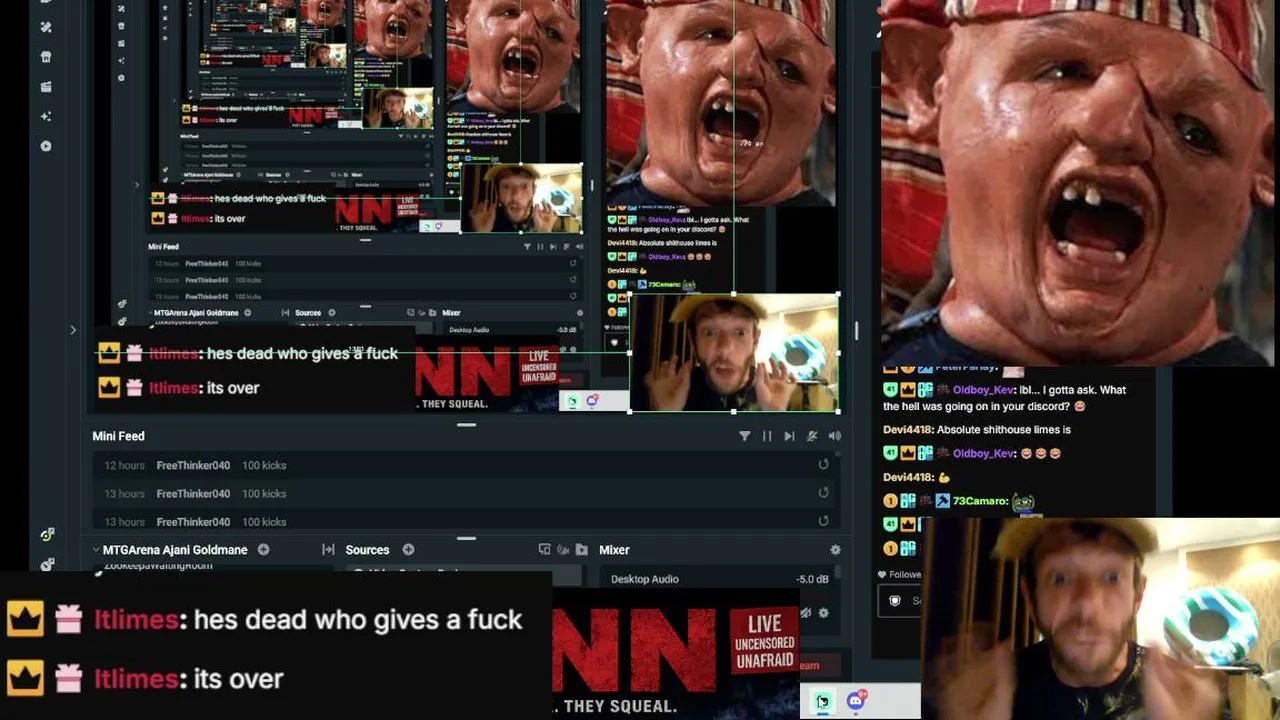Click username 'Oldboy_Kev' beside 'I gotta ask' message
The width and height of the screenshot is (1280, 720).
(984, 390)
